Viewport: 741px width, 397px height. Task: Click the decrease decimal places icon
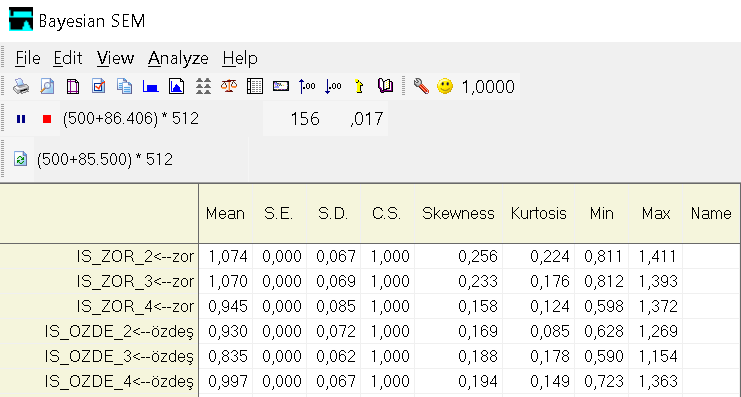coord(333,86)
